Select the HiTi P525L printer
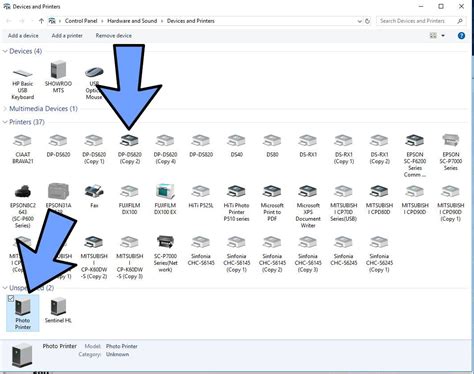Image resolution: width=474 pixels, height=374 pixels. click(x=201, y=196)
